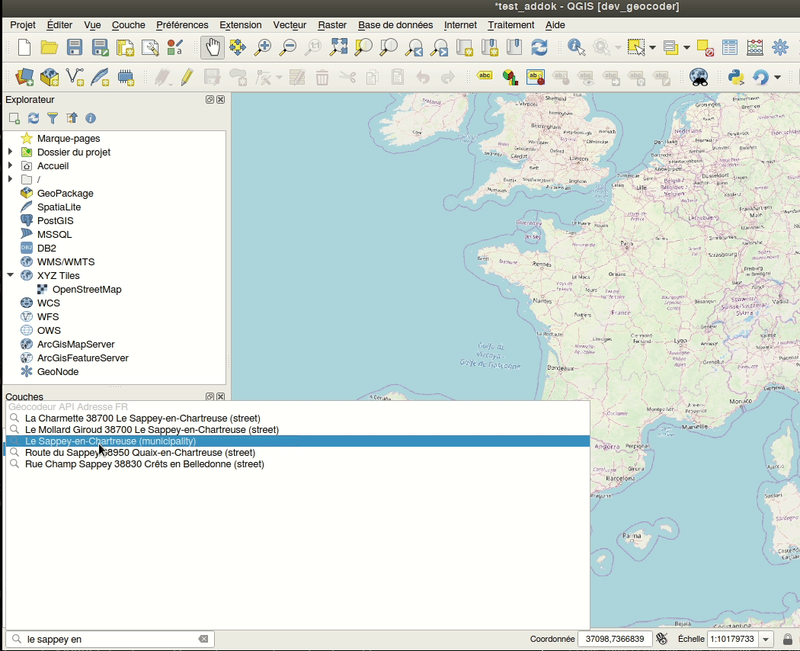
Task: Expand the Dossier du projet node
Action: pos(10,152)
